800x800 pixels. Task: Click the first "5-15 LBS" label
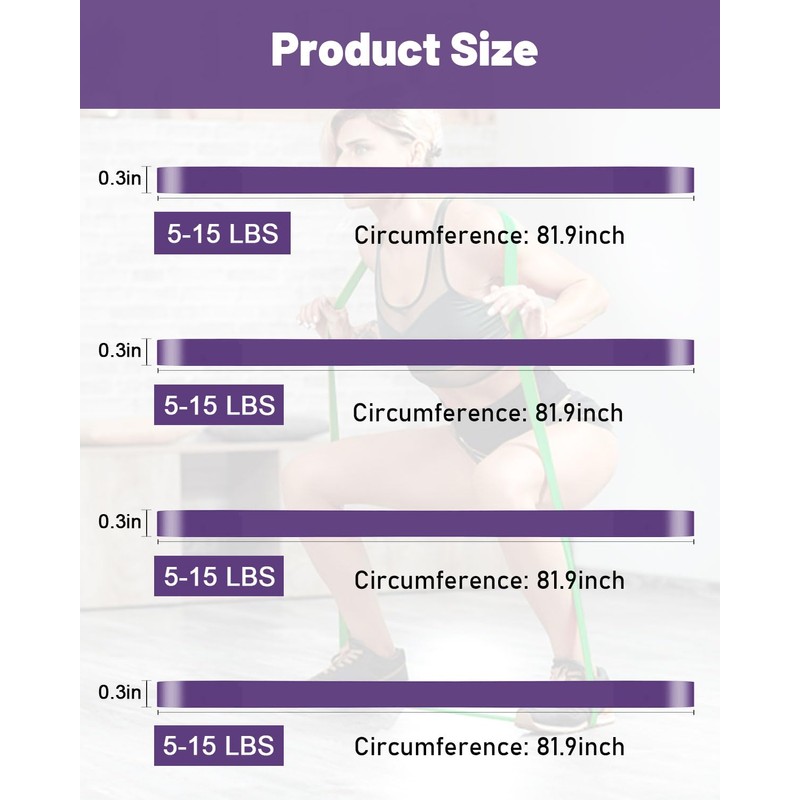(x=222, y=234)
